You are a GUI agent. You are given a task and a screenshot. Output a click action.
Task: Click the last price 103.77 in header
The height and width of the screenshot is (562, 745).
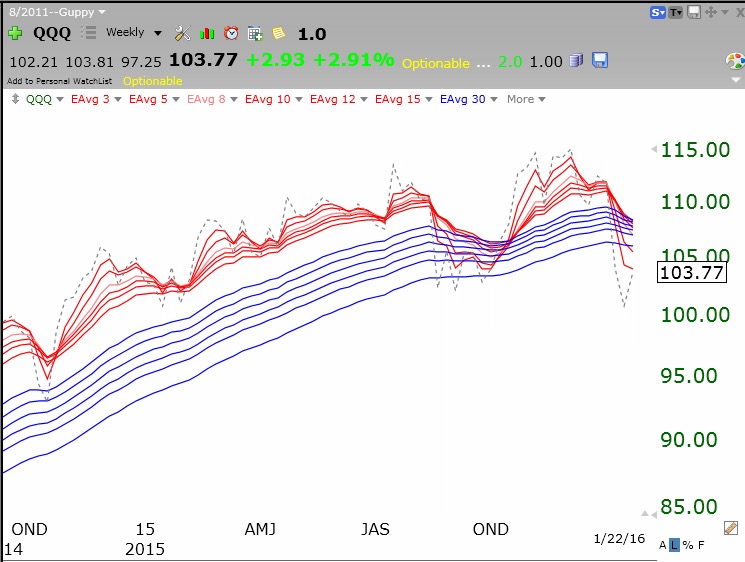[203, 60]
